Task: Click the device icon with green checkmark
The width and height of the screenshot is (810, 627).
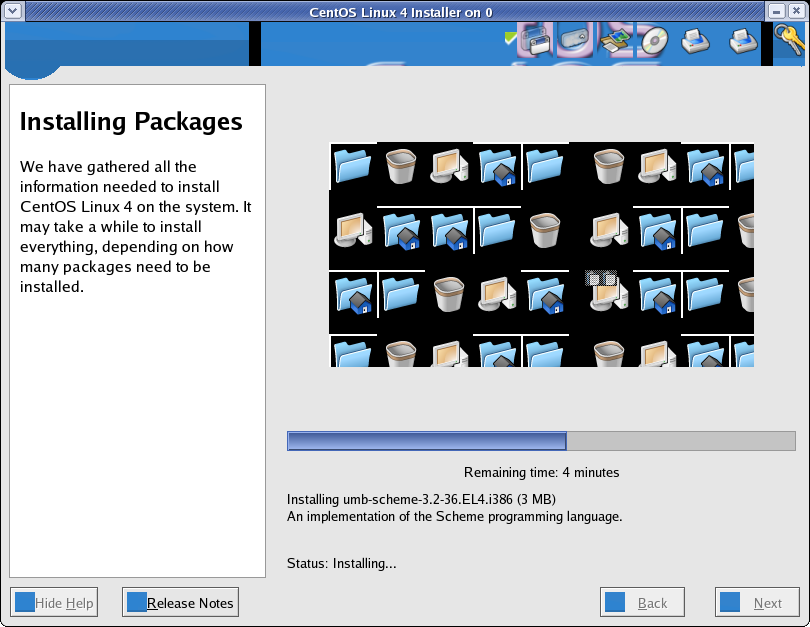Action: (x=534, y=41)
